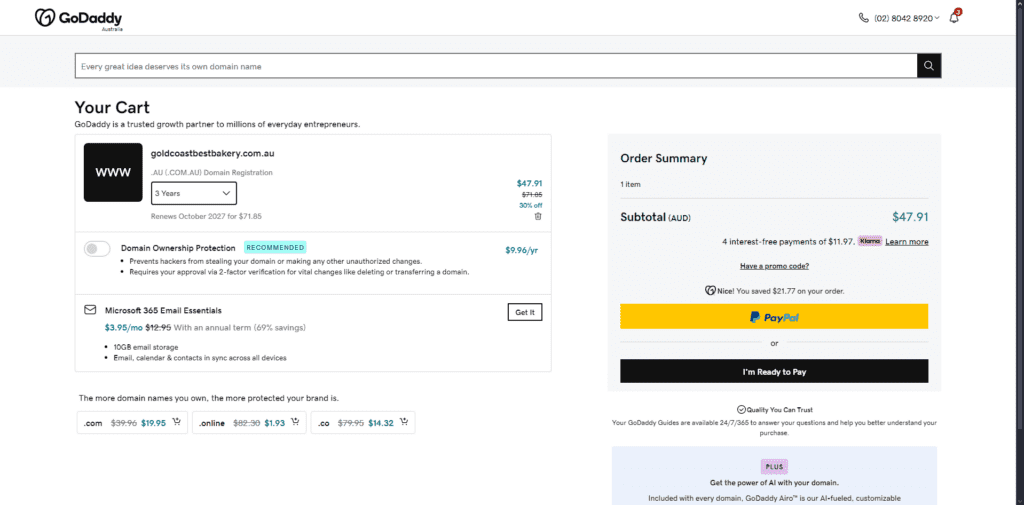Open the 3 Years term dropdown
The height and width of the screenshot is (505, 1024).
[194, 193]
